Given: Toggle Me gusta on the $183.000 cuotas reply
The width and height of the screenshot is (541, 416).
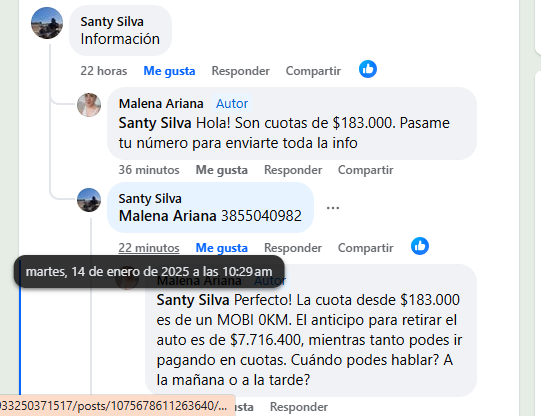Looking at the screenshot, I should click(x=222, y=170).
